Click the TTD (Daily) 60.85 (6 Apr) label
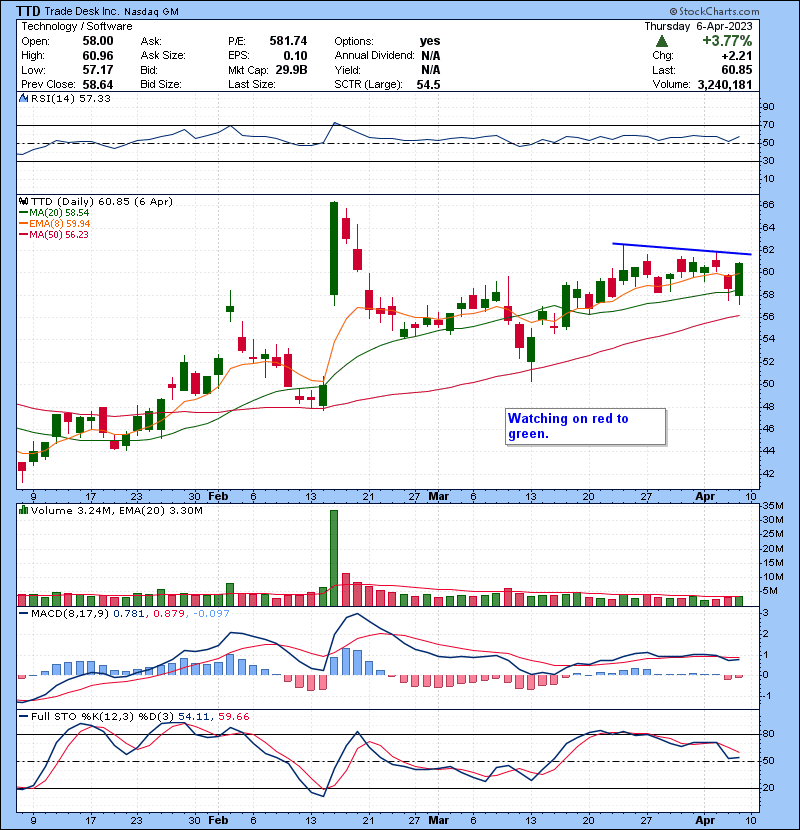This screenshot has width=800, height=830. pyautogui.click(x=102, y=201)
